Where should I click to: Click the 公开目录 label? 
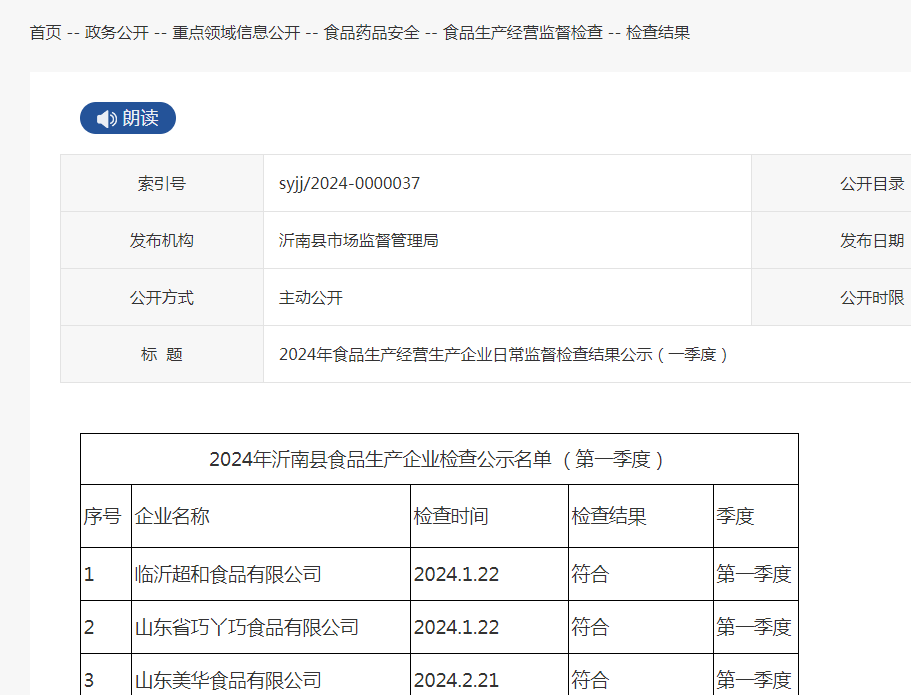tap(872, 184)
